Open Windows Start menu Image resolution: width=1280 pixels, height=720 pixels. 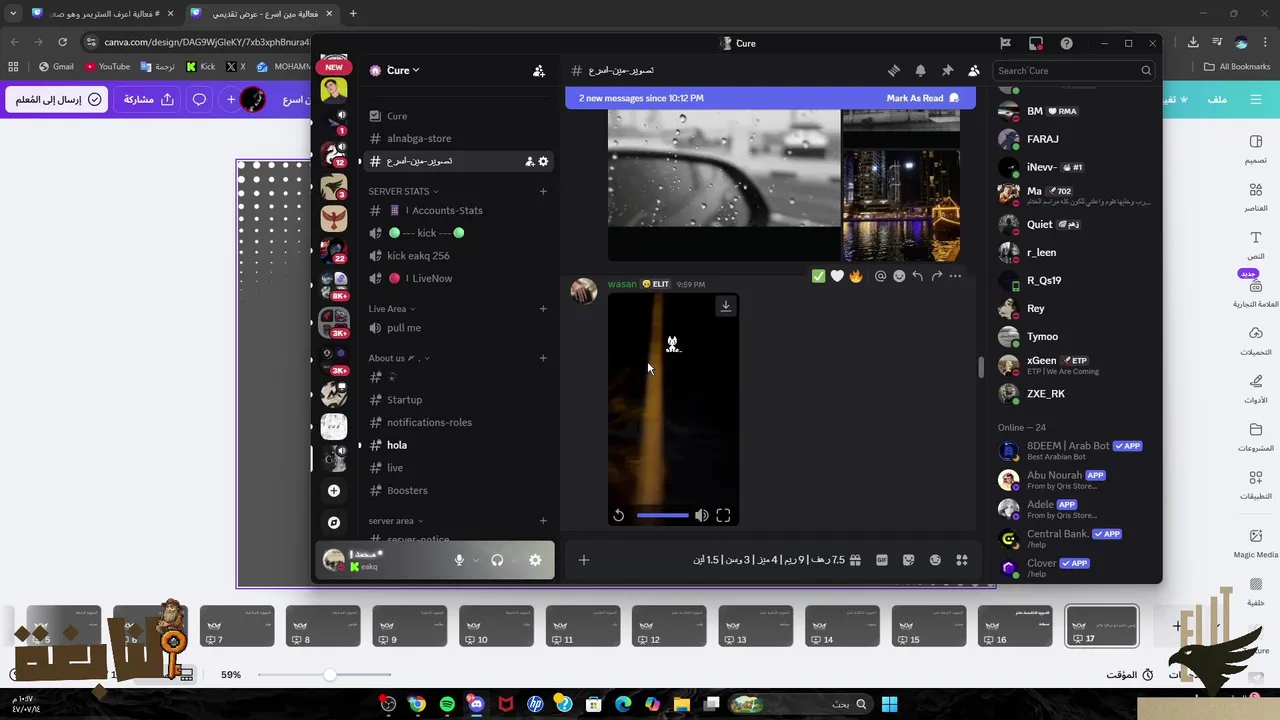(x=889, y=705)
